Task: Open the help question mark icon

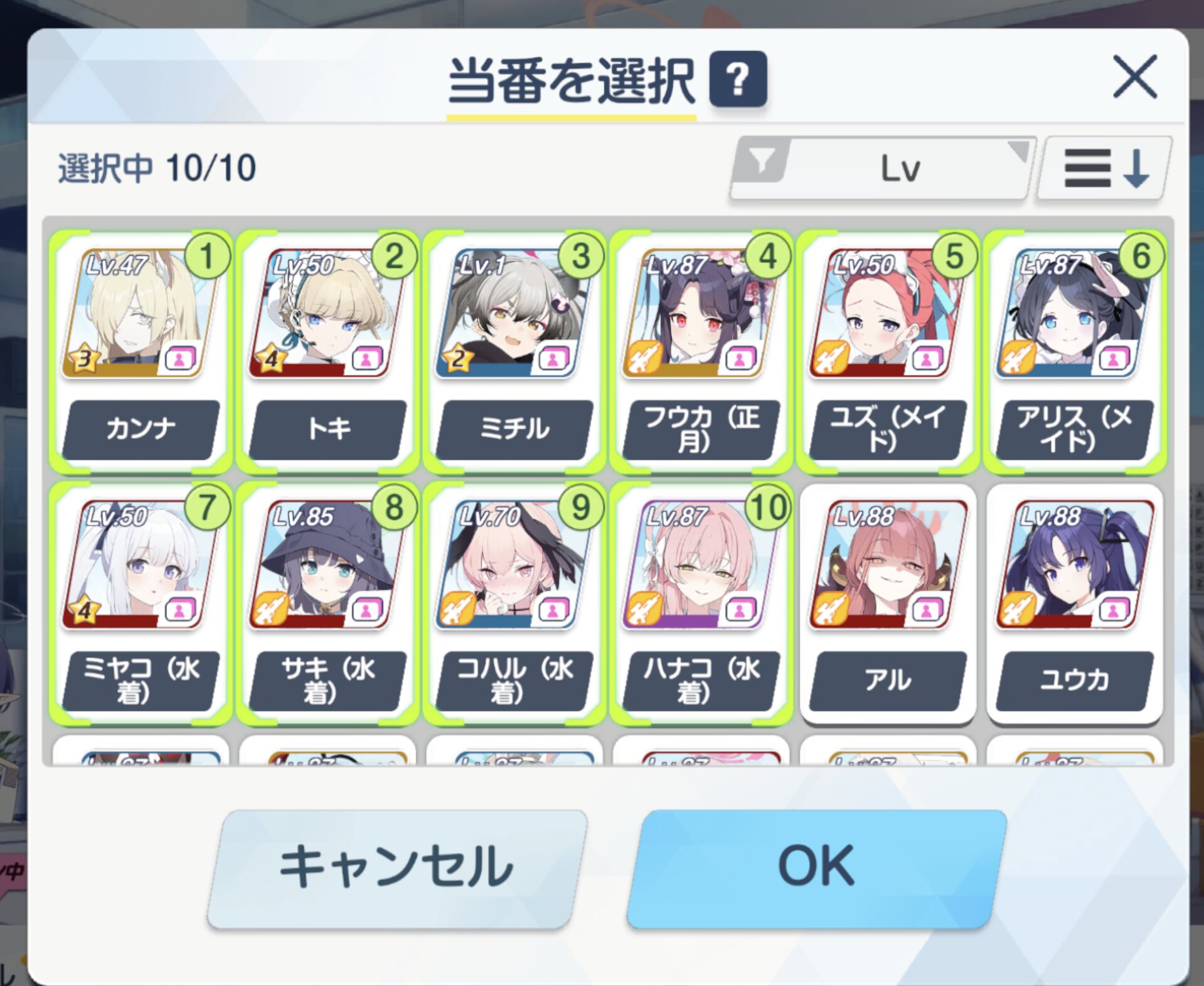Action: (738, 79)
